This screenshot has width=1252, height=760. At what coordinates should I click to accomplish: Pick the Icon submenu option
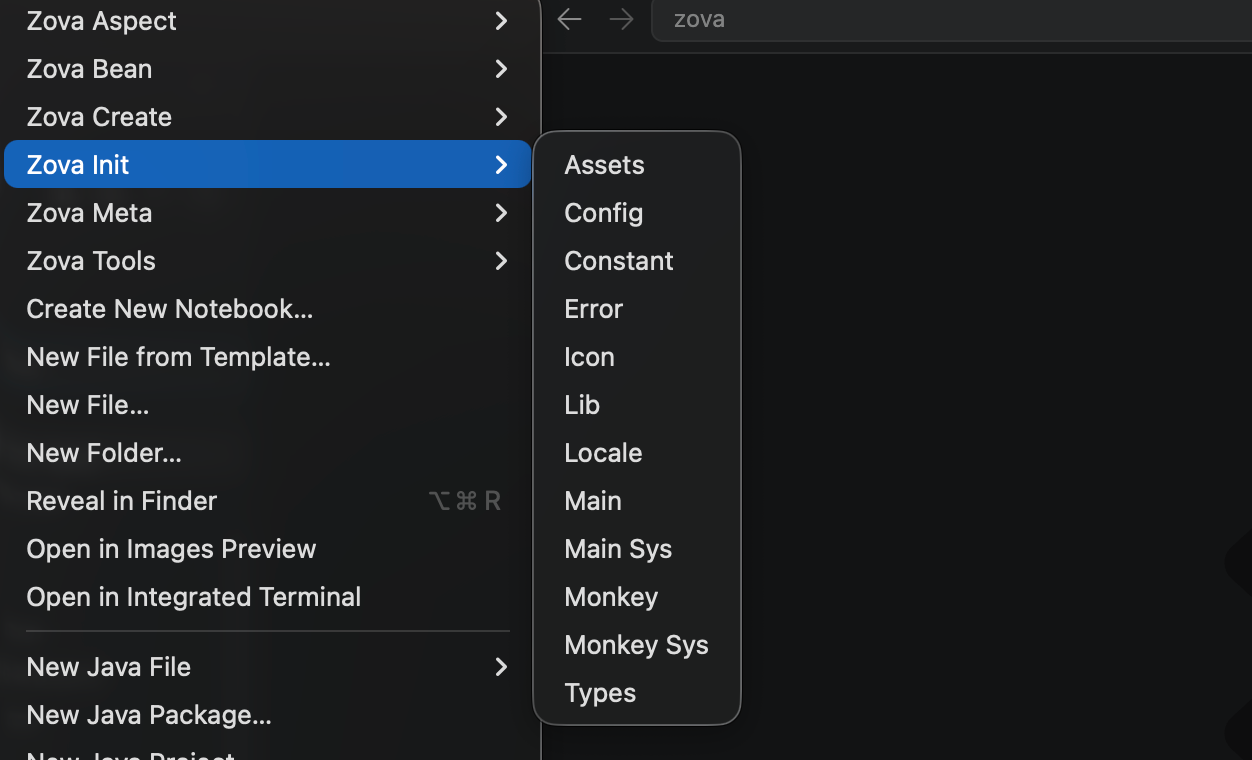pyautogui.click(x=590, y=357)
